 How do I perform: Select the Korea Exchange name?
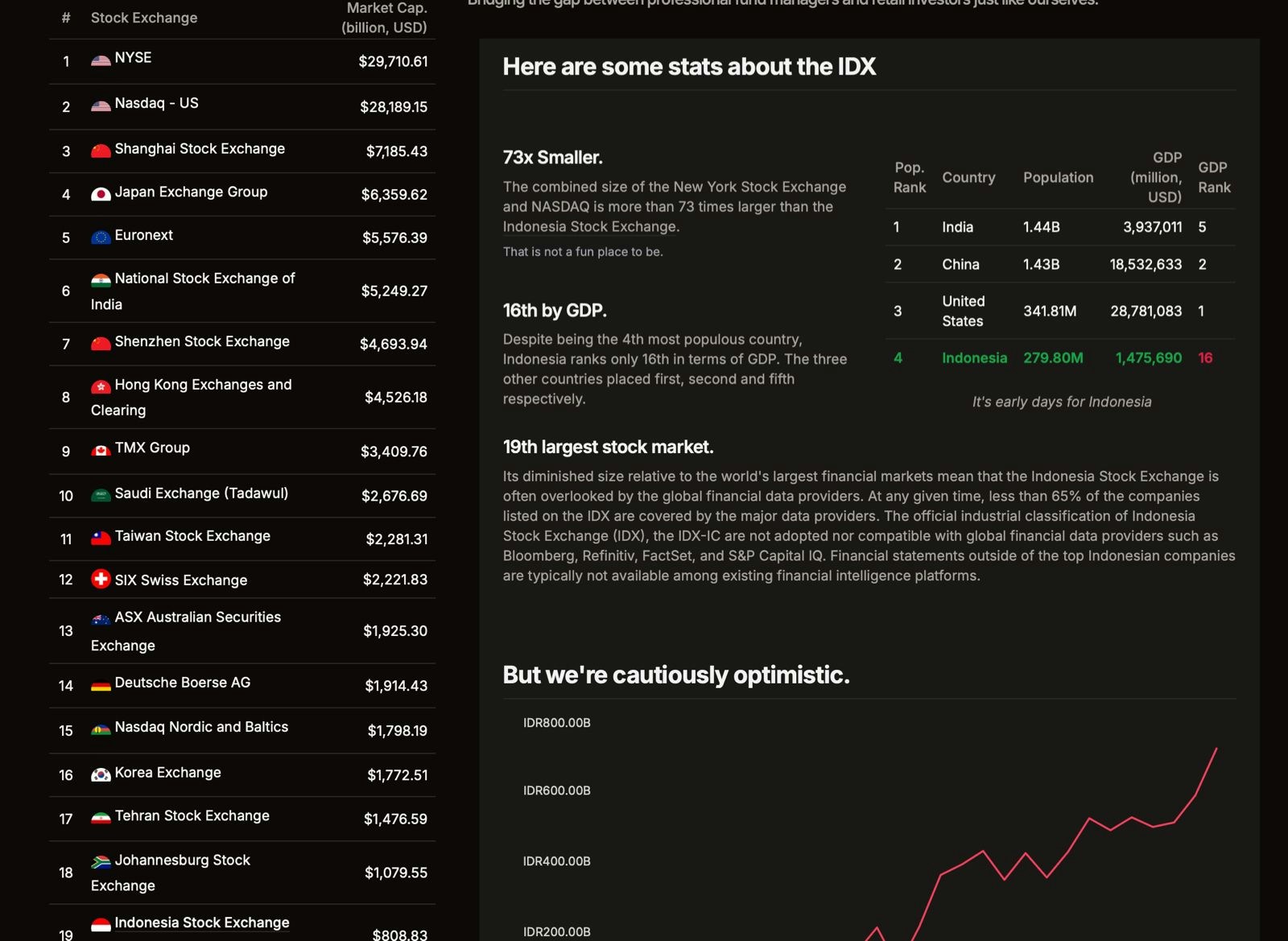pyautogui.click(x=167, y=773)
